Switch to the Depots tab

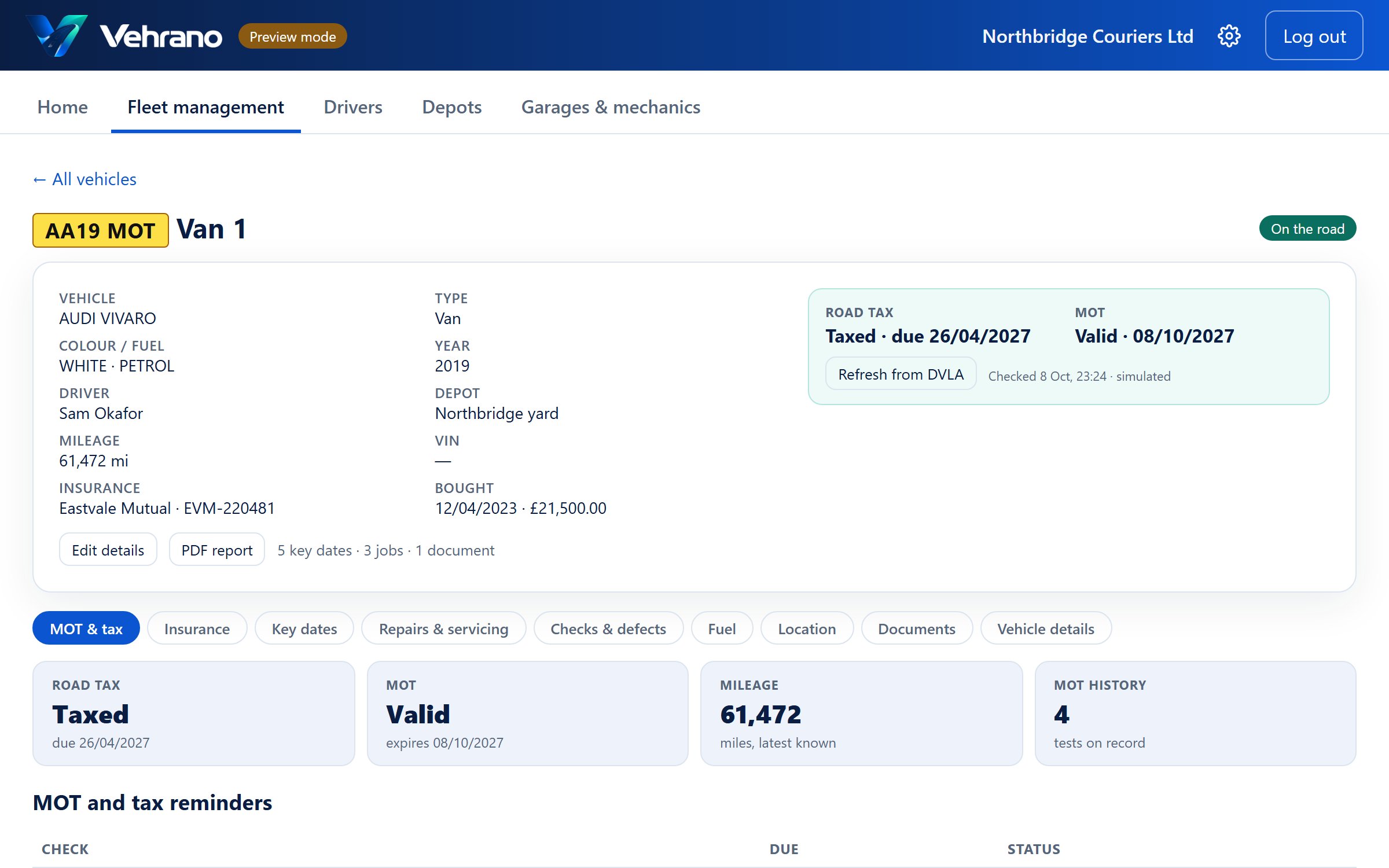coord(452,107)
